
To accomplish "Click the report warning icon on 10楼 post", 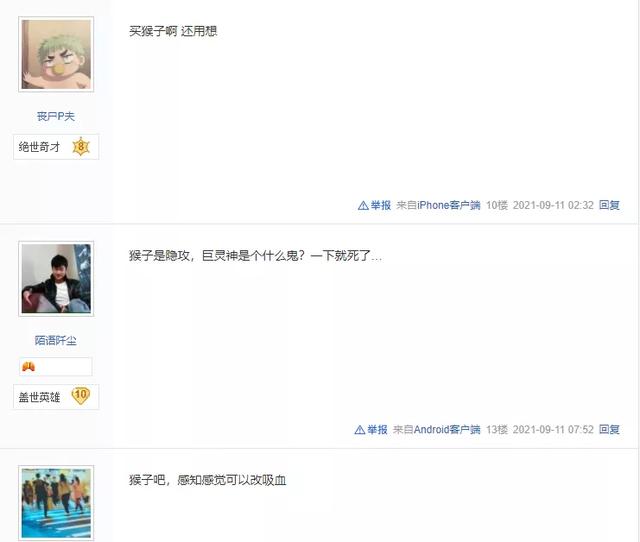I will pos(363,205).
